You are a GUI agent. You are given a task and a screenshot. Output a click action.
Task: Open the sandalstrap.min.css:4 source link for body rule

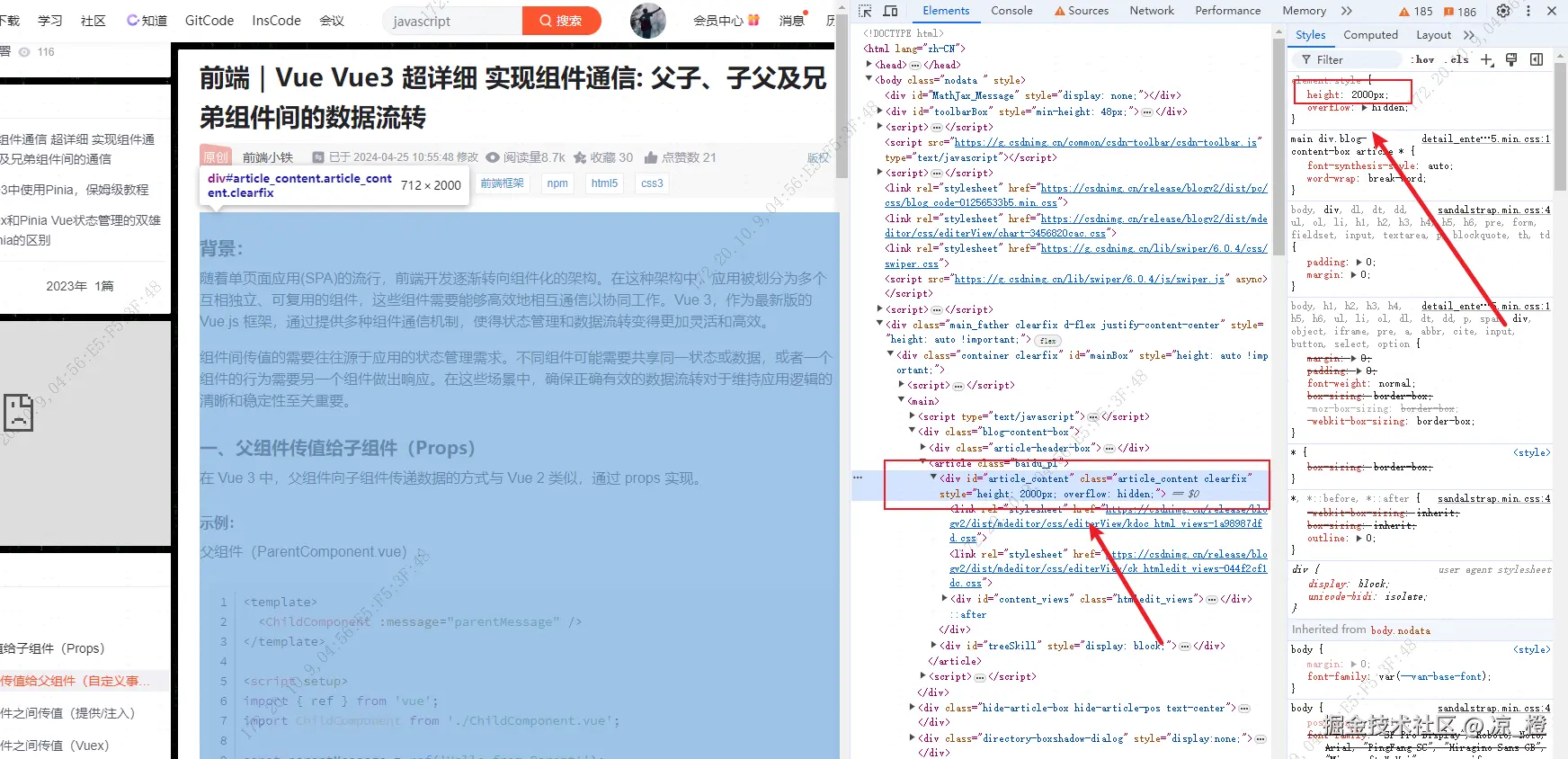pyautogui.click(x=1493, y=709)
